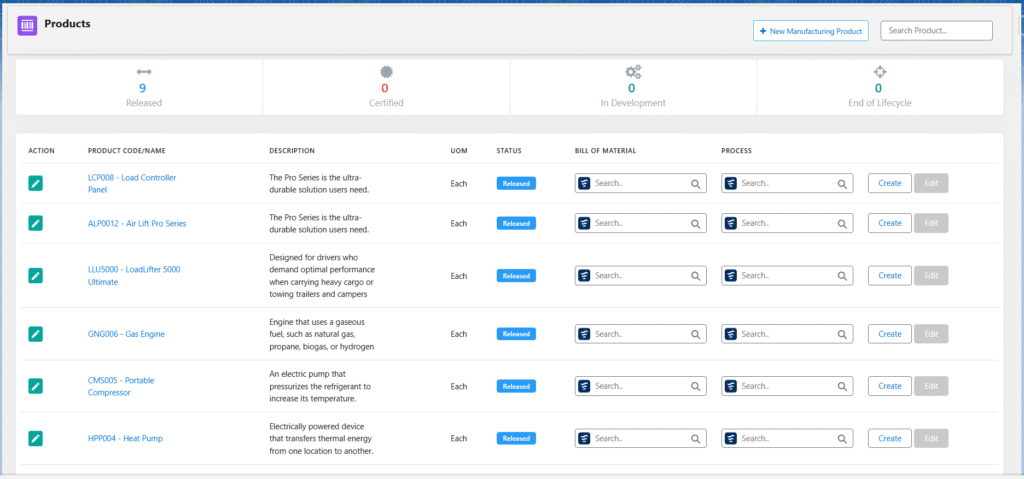Open Process lookup for Portable Compressor
This screenshot has height=479, width=1024.
tap(786, 386)
